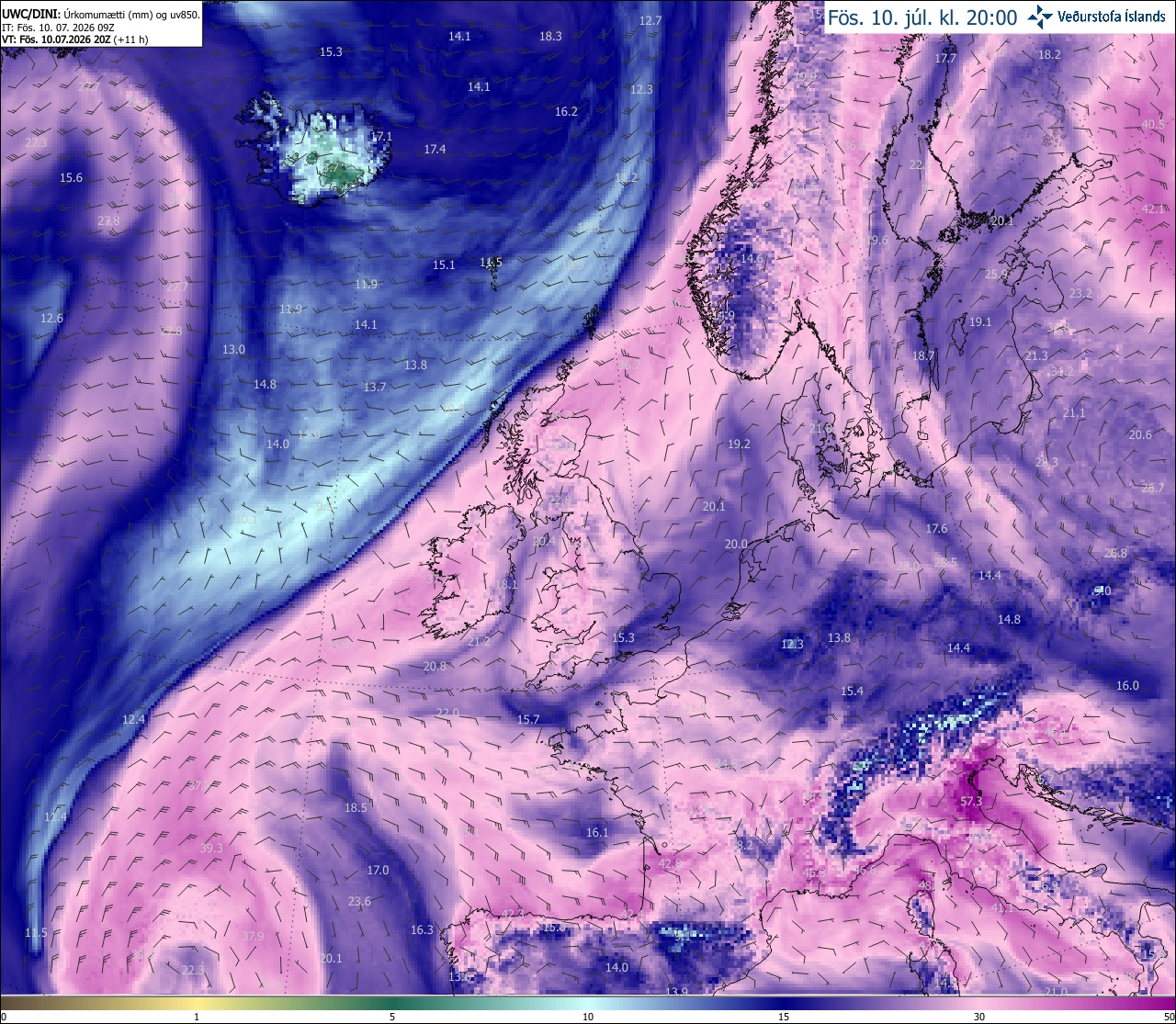Click the 39.3 value in the southwest Atlantic
Screen dimensions: 1176x1024
211,847
